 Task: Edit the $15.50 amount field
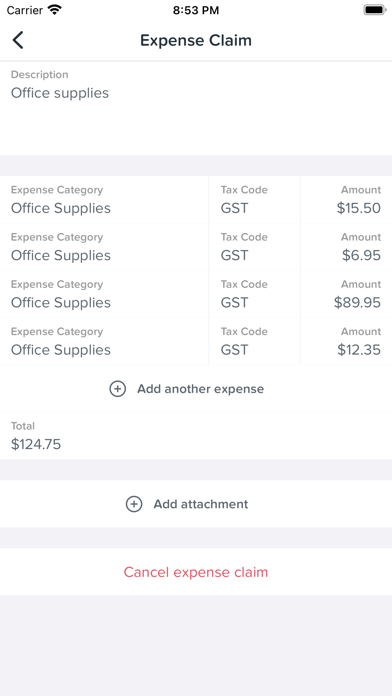click(346, 200)
